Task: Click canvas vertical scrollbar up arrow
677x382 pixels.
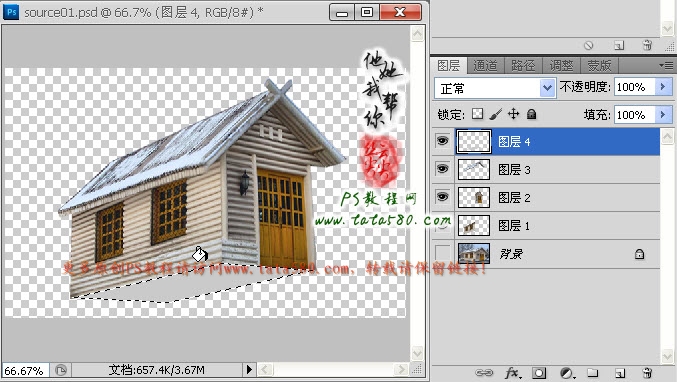Action: (417, 34)
